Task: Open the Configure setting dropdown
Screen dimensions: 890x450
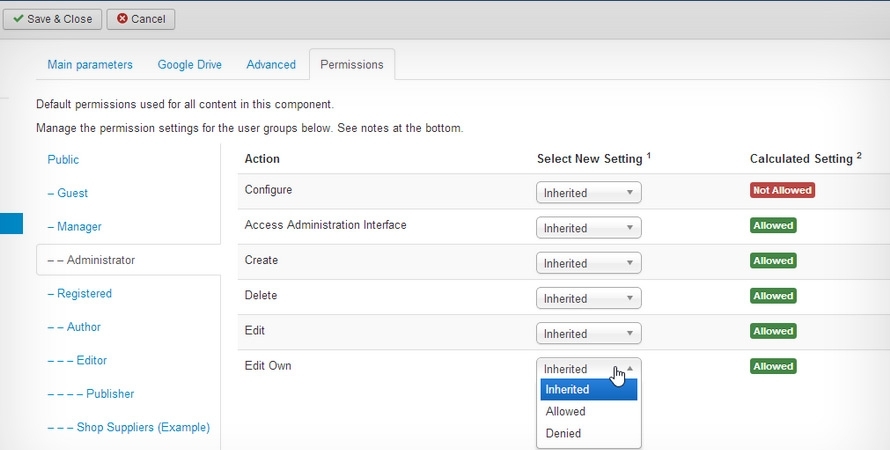Action: (x=589, y=192)
